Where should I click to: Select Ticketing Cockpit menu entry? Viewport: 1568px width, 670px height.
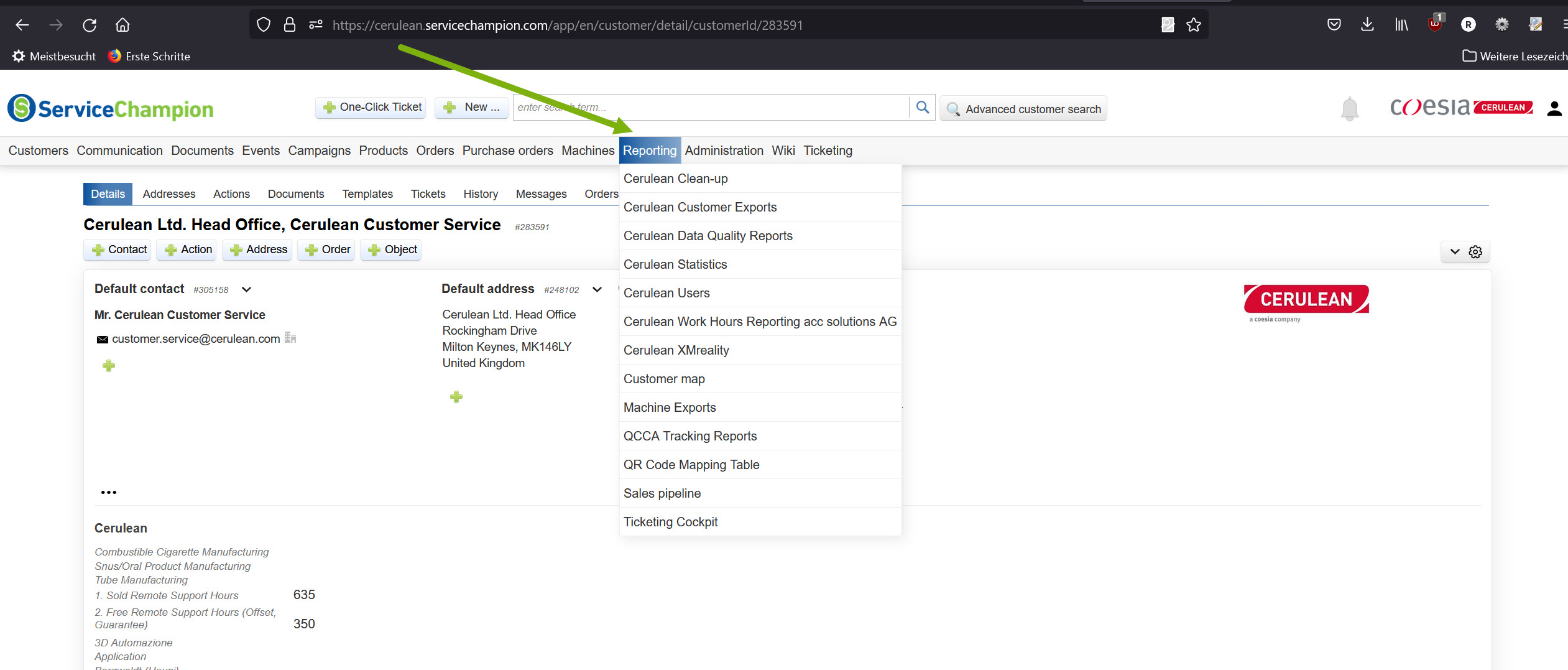760,522
